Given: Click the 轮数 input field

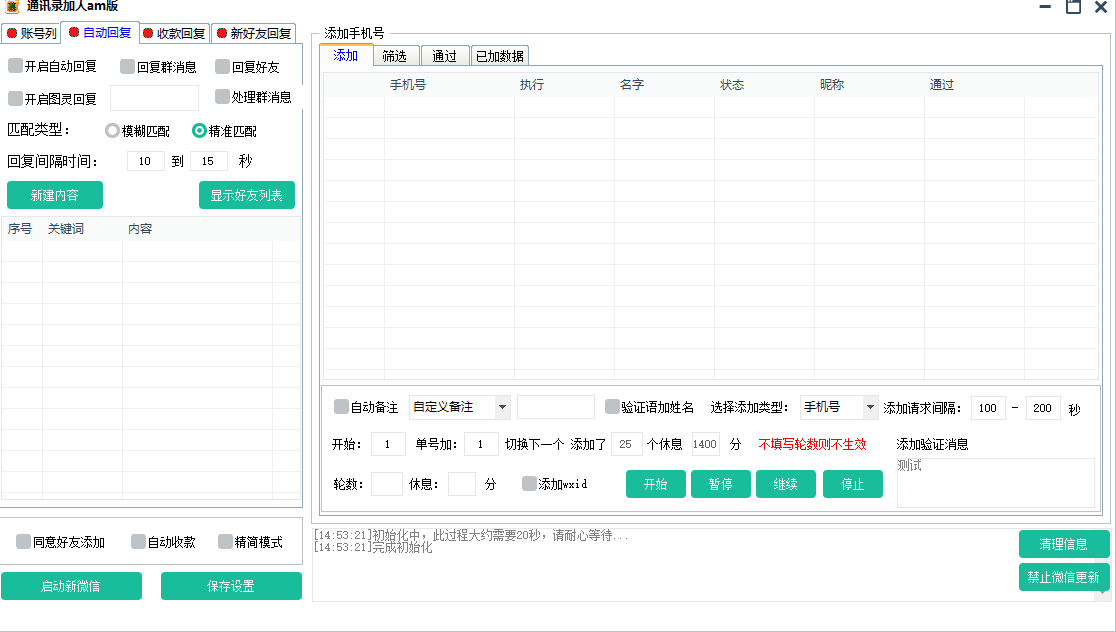Looking at the screenshot, I should pos(386,483).
